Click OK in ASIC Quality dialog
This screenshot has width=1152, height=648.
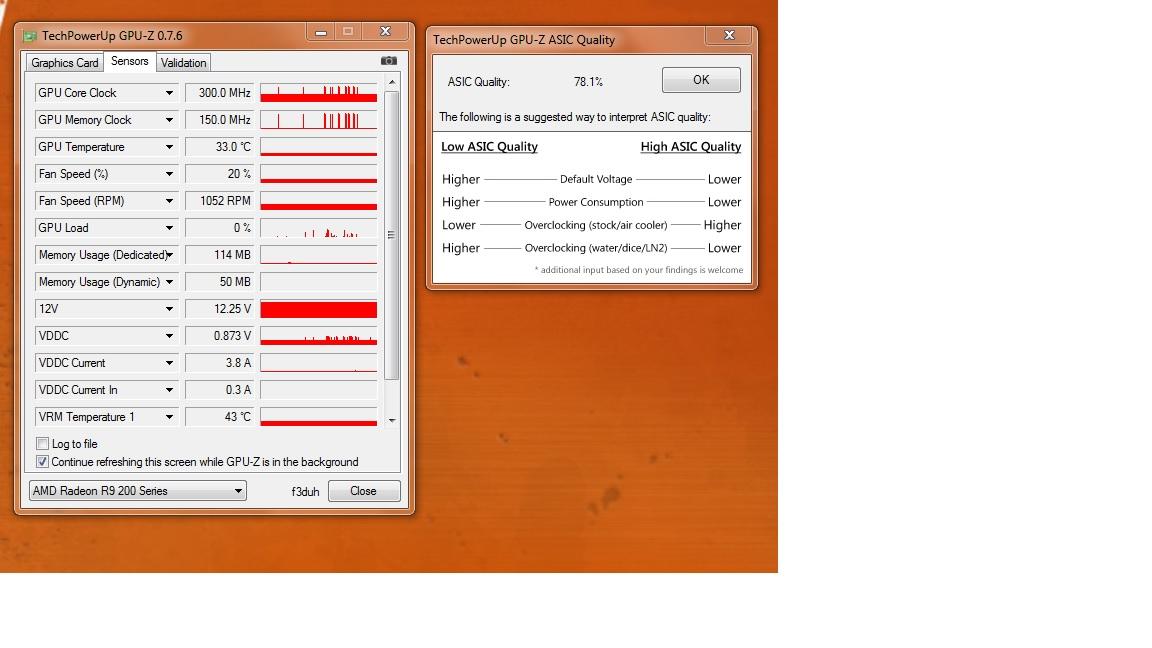tap(701, 80)
